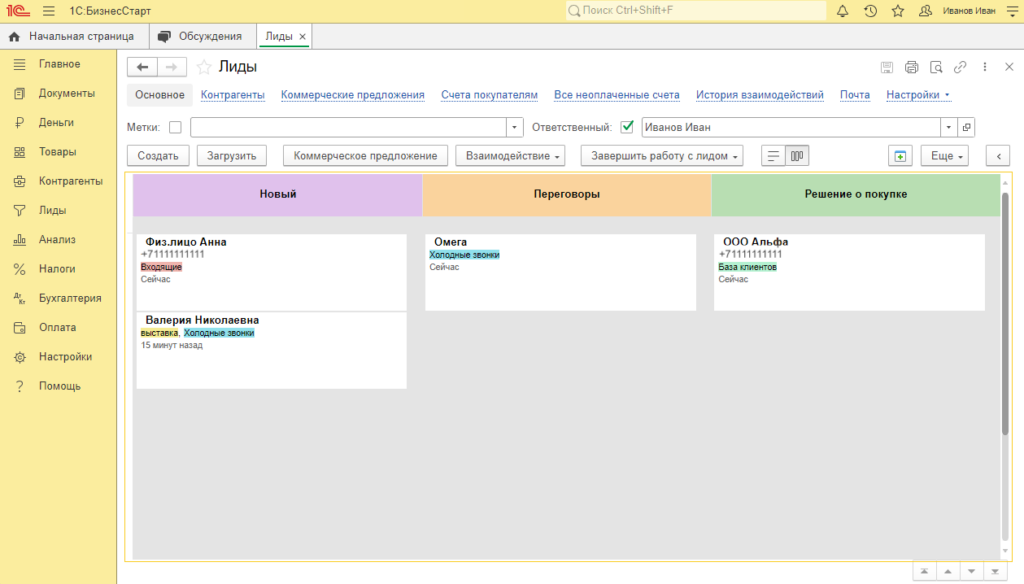The height and width of the screenshot is (584, 1024).
Task: Click the green add-column icon
Action: click(x=900, y=155)
